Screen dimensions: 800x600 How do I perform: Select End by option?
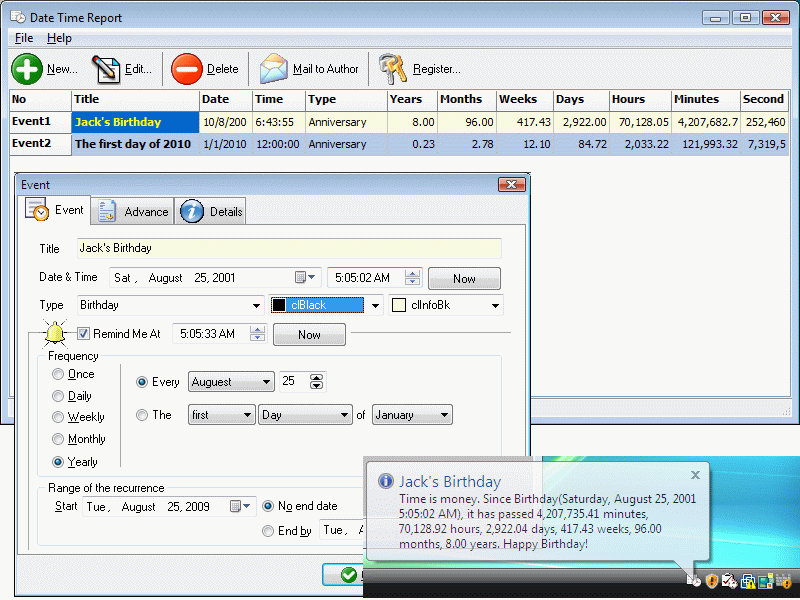(x=267, y=531)
